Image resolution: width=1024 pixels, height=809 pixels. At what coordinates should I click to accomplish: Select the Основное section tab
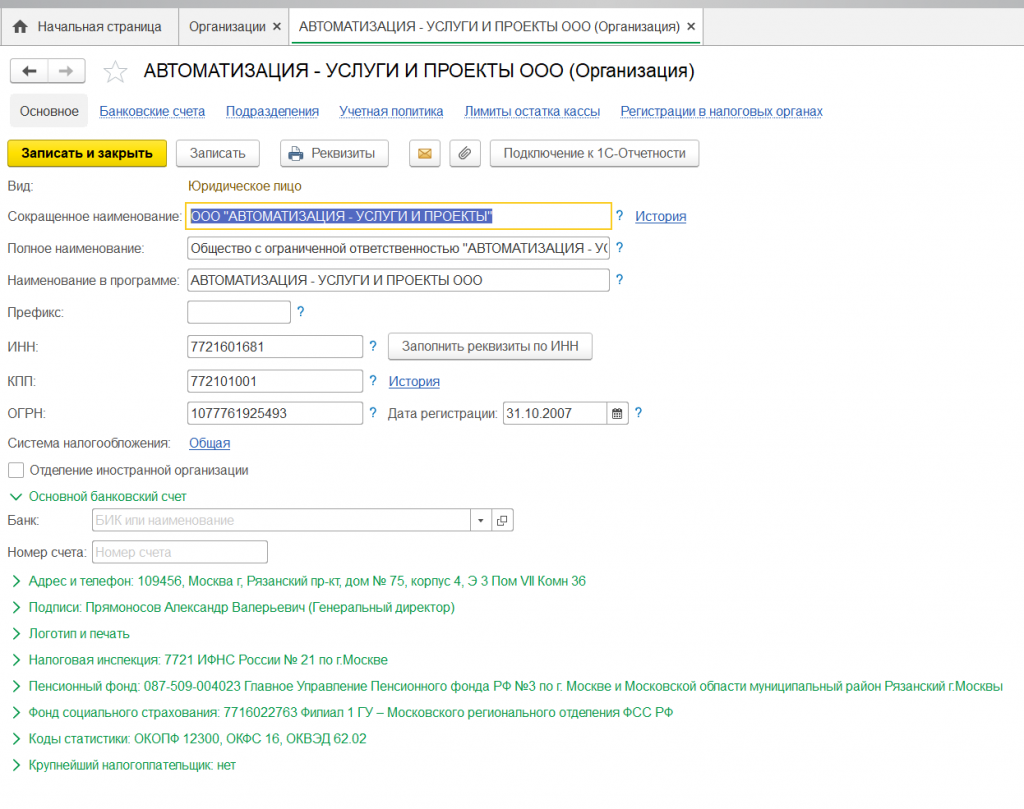tap(49, 112)
